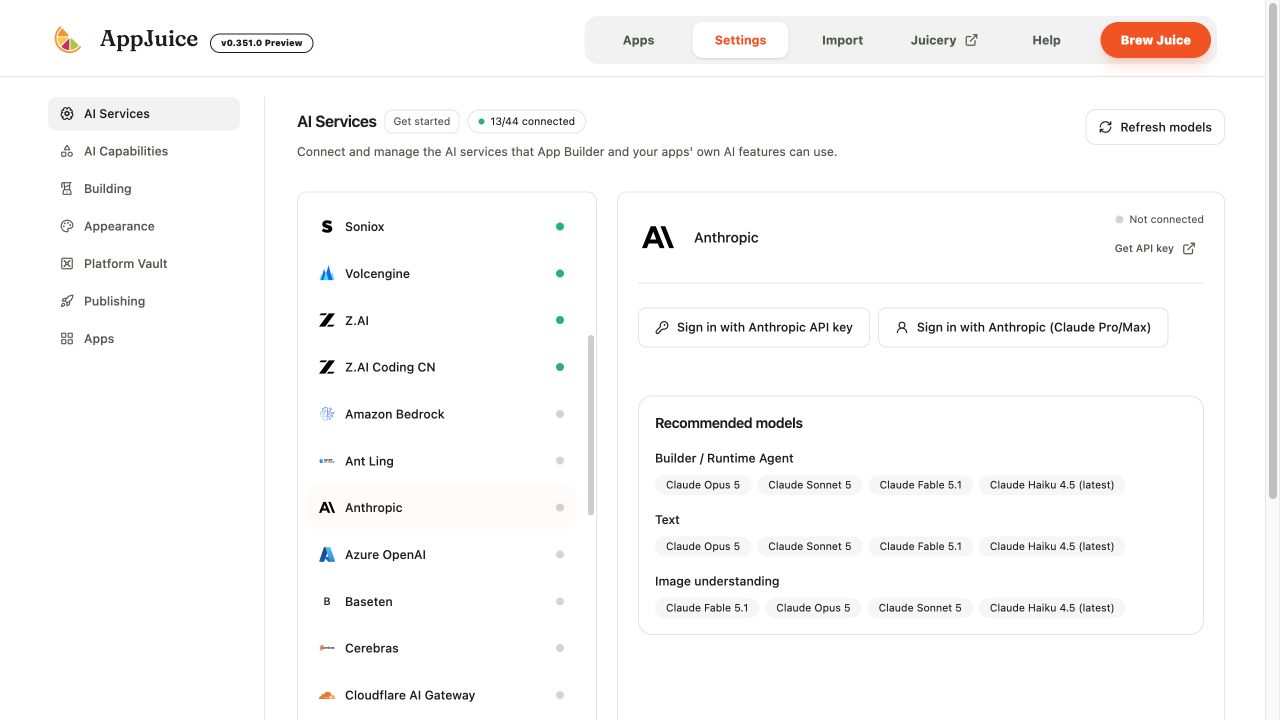Click the 13/44 connected badge
Viewport: 1280px width, 720px height.
(526, 122)
